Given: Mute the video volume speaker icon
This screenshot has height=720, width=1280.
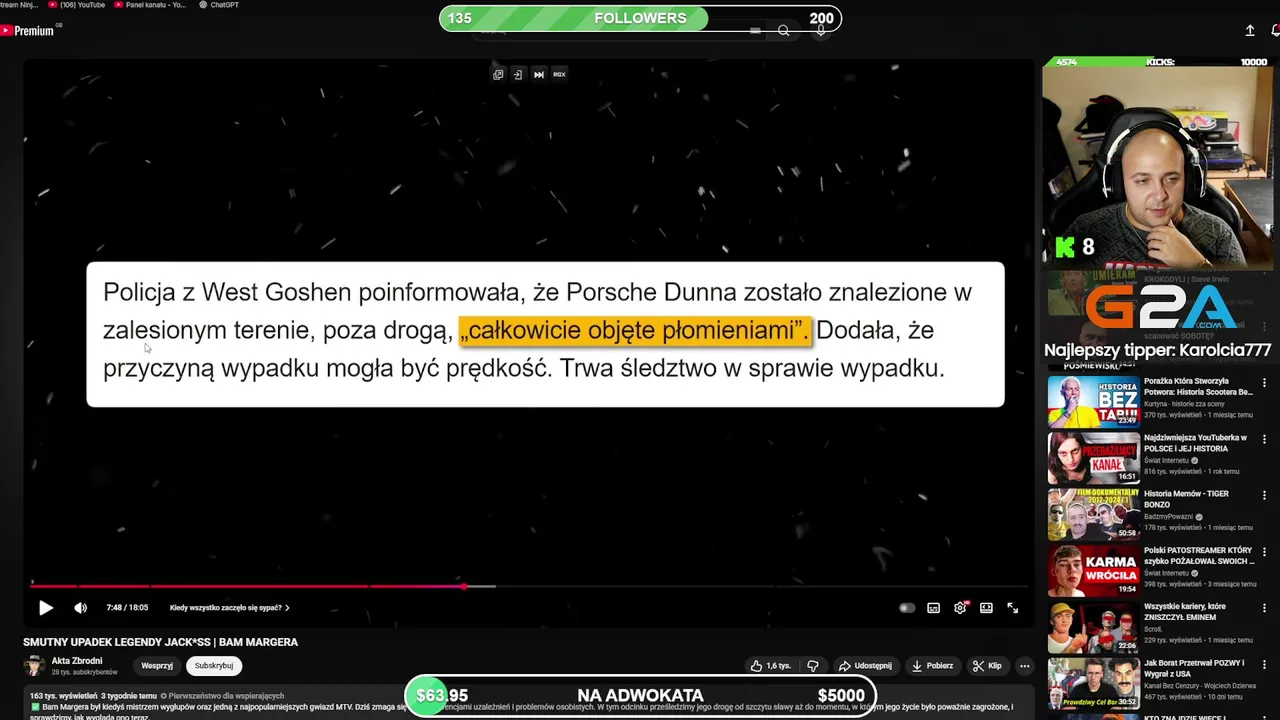Looking at the screenshot, I should coord(80,607).
